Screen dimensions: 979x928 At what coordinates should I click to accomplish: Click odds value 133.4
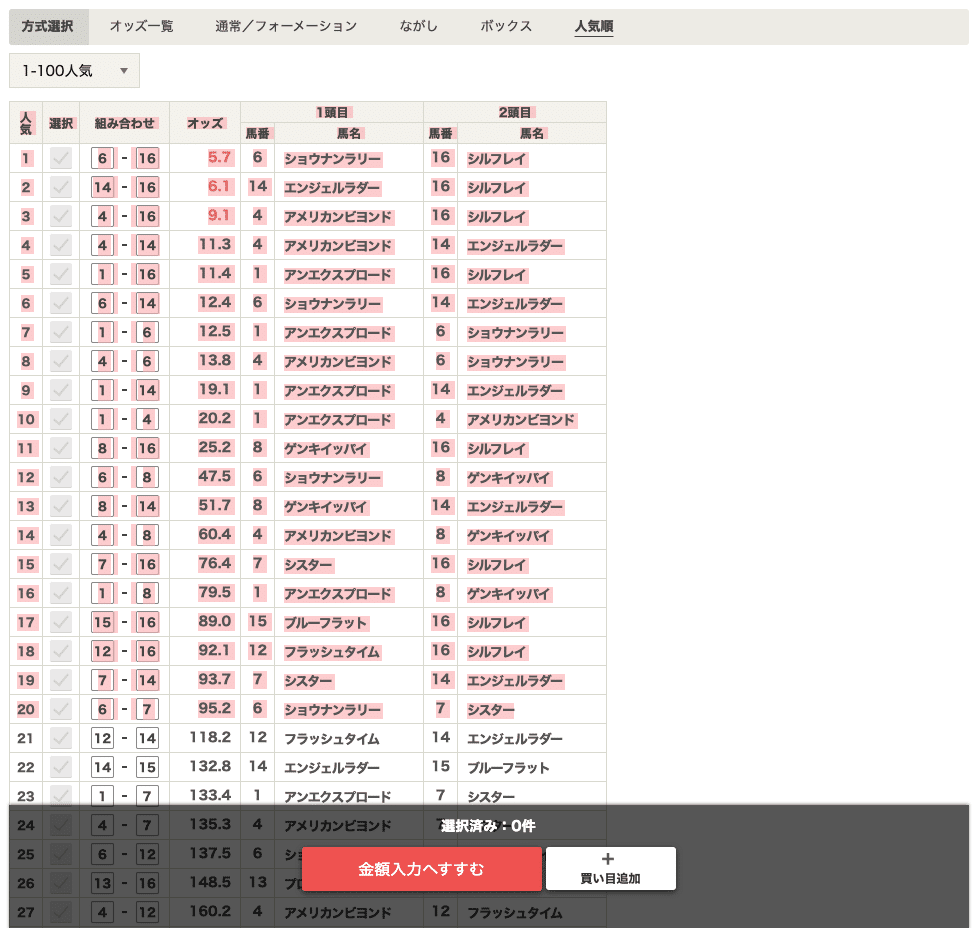(210, 796)
